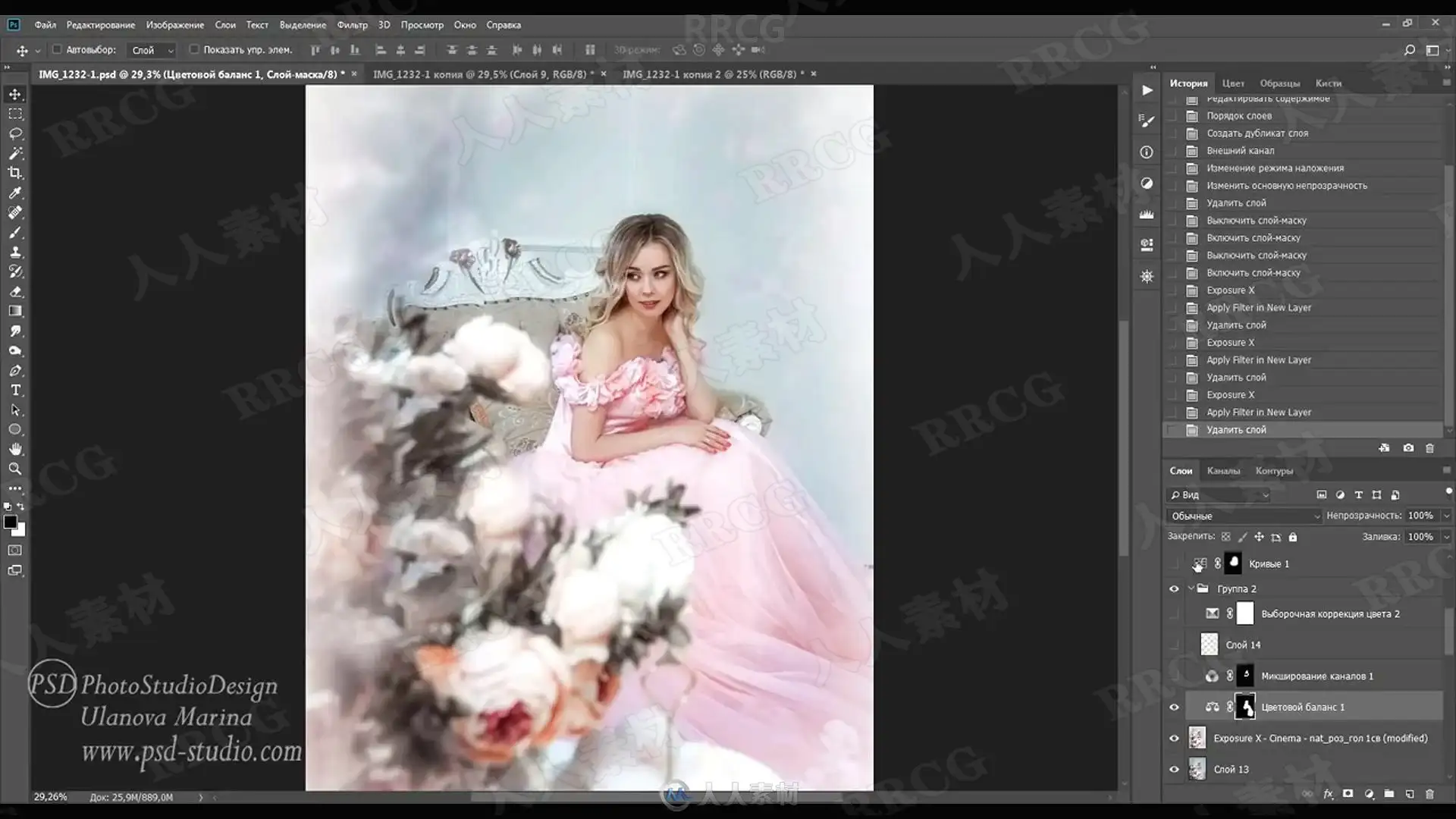
Task: Select the Lasso tool
Action: pyautogui.click(x=15, y=133)
